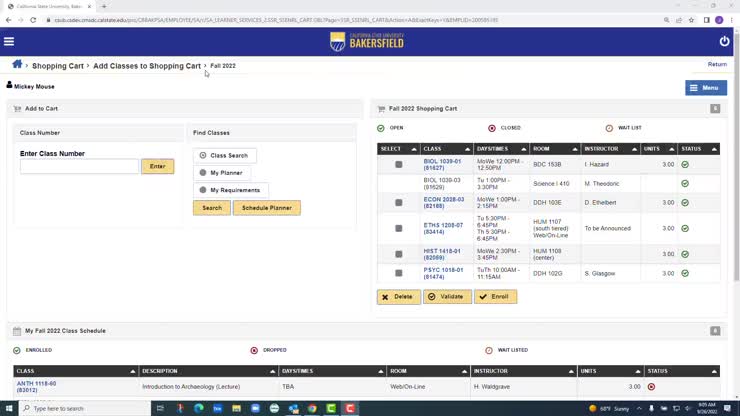Delete selected classes from cart
Image resolution: width=740 pixels, height=416 pixels.
tap(399, 297)
